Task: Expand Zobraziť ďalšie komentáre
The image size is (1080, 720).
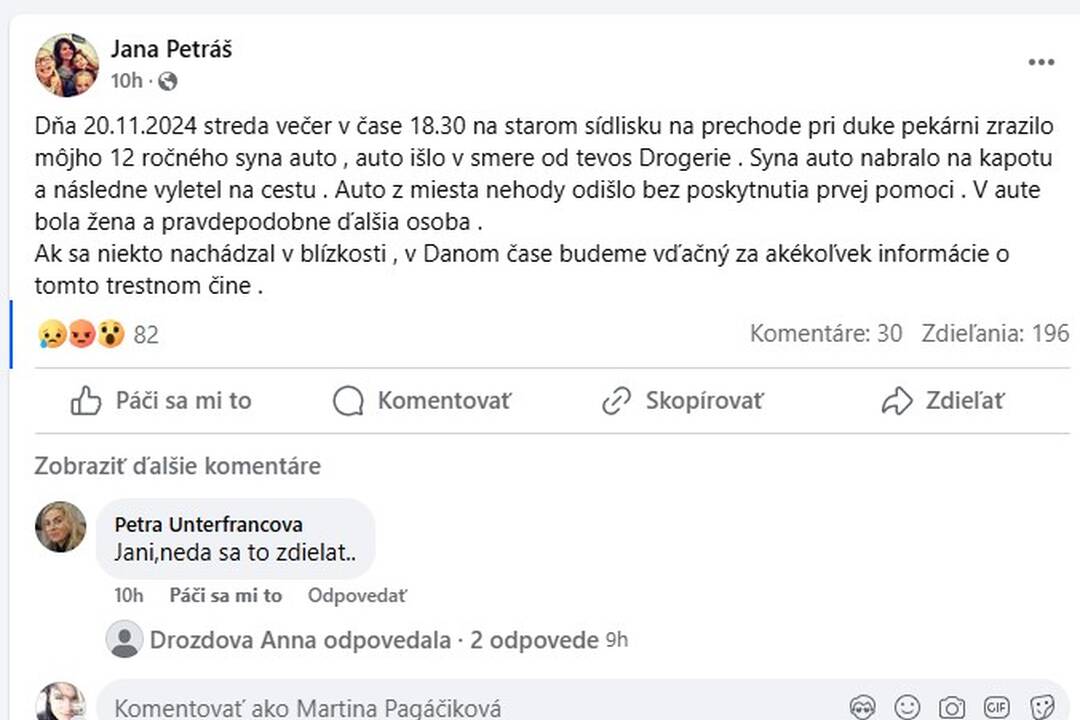Action: [x=177, y=466]
